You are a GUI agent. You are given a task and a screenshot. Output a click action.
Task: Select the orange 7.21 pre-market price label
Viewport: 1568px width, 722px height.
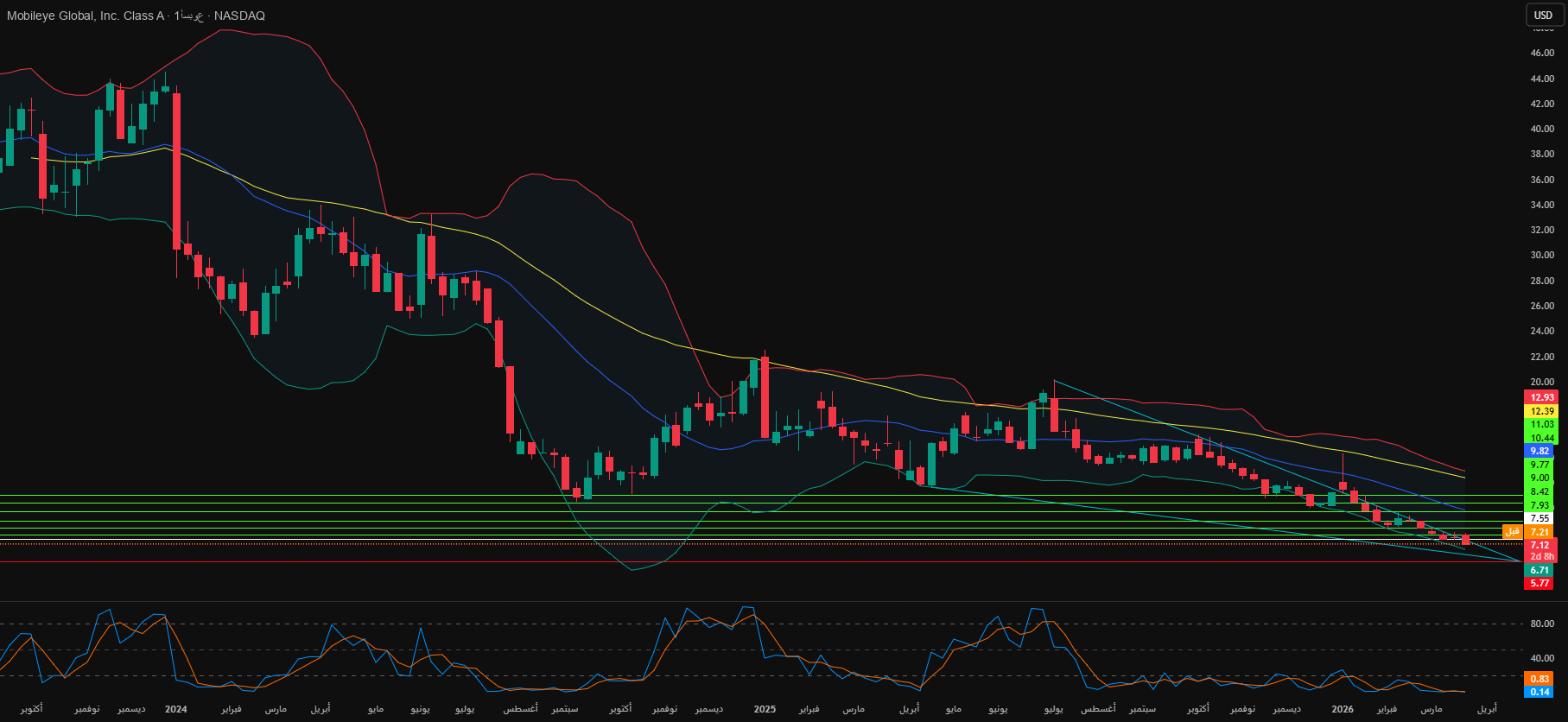[x=1539, y=532]
